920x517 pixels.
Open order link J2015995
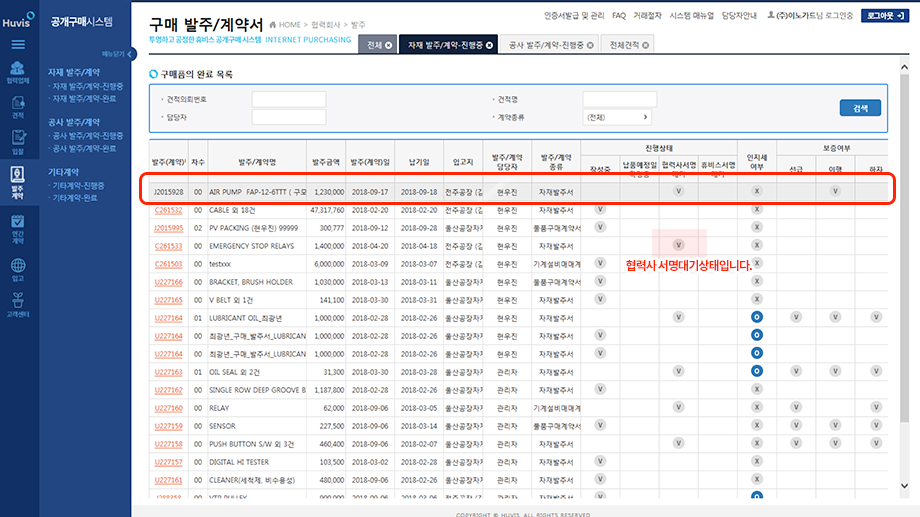(x=168, y=228)
